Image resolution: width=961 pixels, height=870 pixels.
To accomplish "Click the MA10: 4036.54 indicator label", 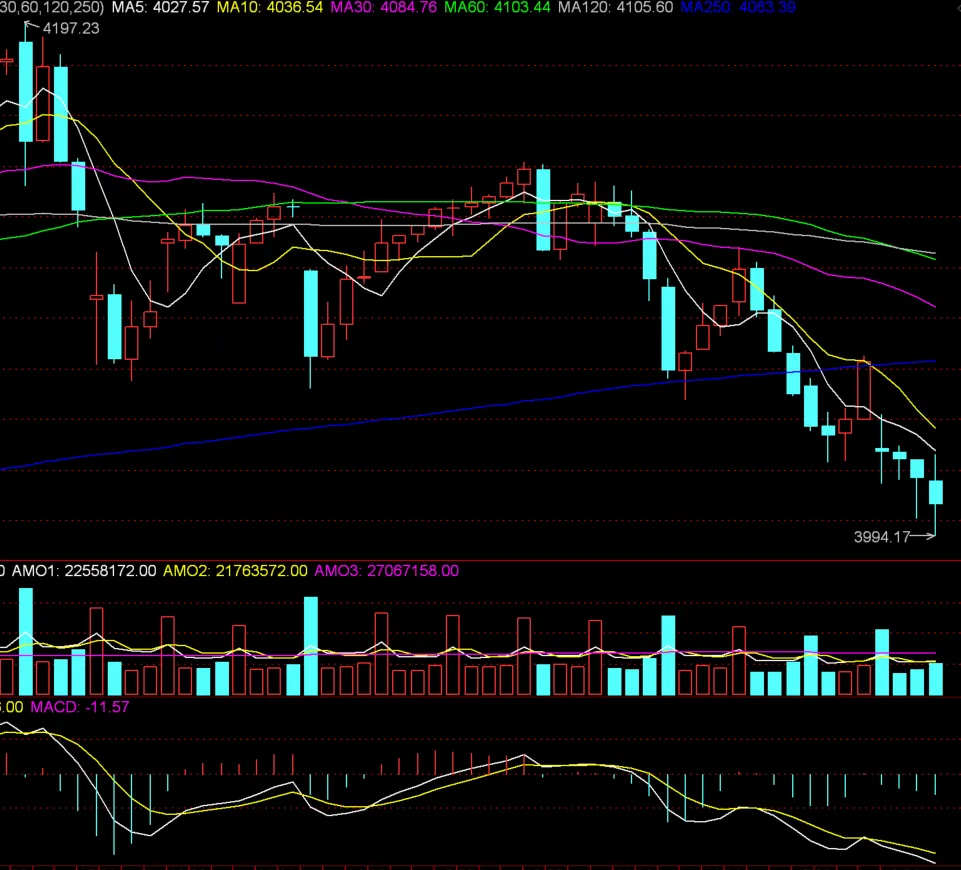I will pyautogui.click(x=270, y=7).
